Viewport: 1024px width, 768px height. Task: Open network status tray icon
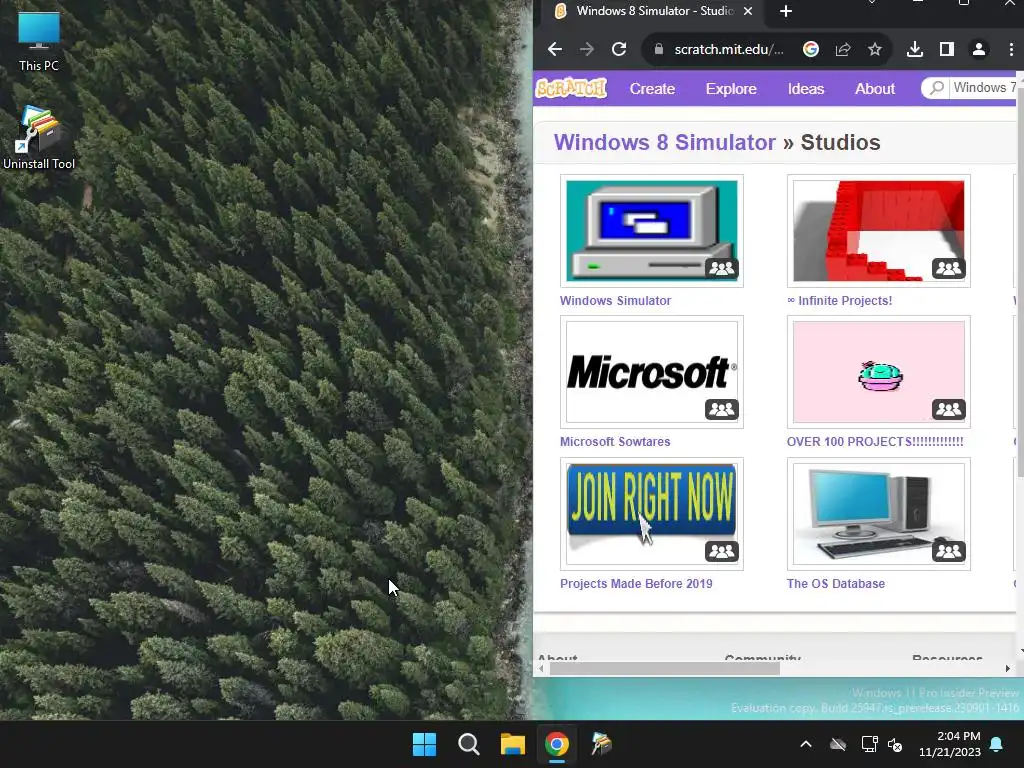(869, 744)
